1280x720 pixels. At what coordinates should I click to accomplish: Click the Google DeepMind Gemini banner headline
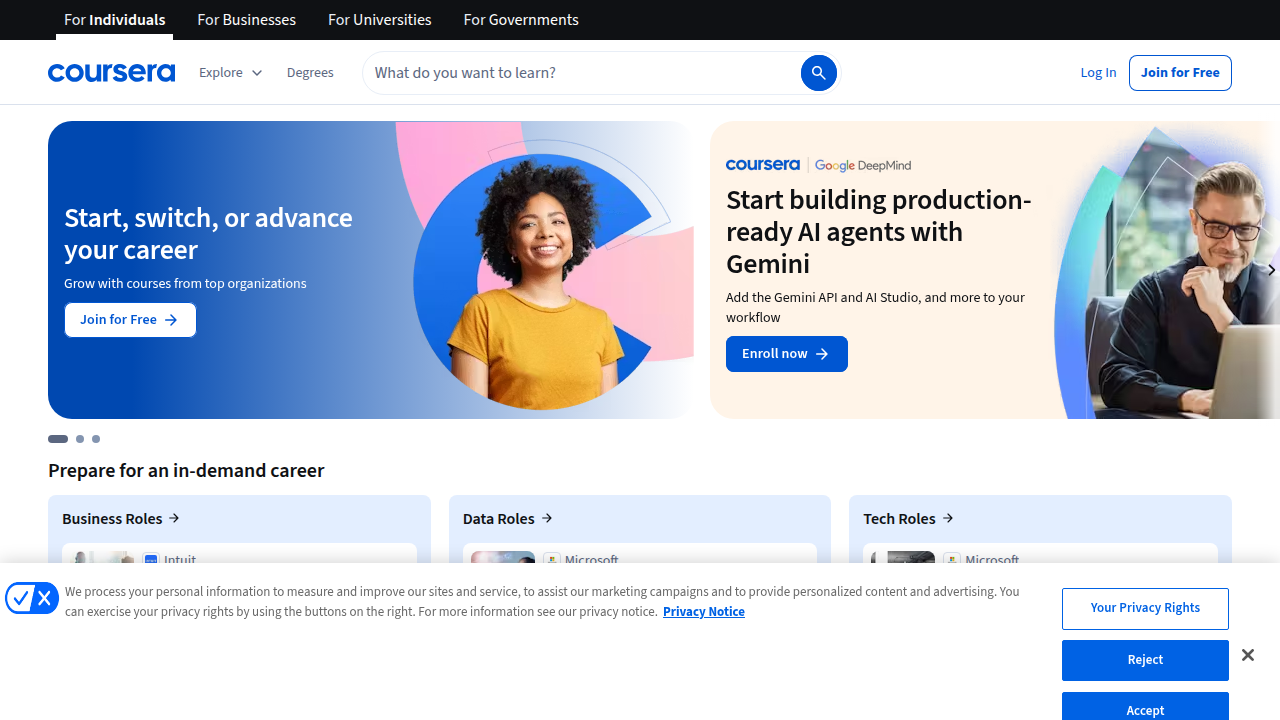pyautogui.click(x=878, y=231)
